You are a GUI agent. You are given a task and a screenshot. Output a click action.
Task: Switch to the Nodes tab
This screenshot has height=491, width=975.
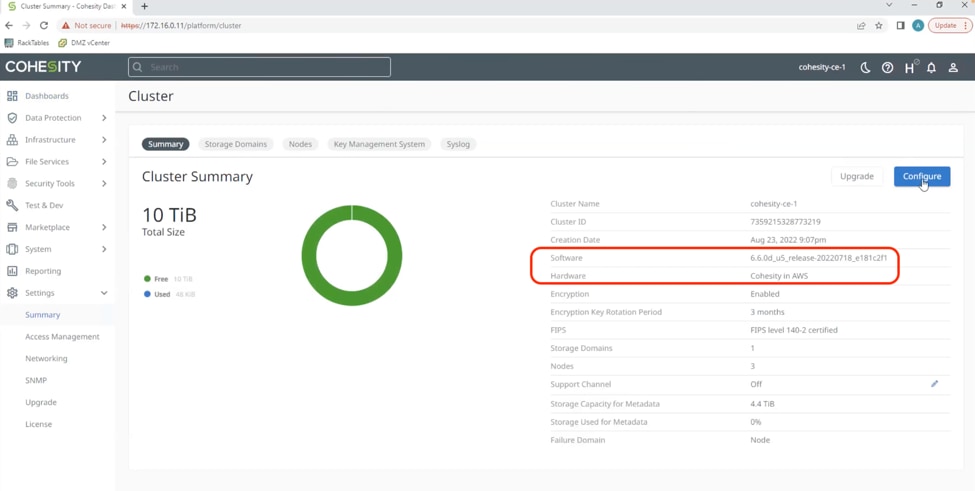pos(300,144)
